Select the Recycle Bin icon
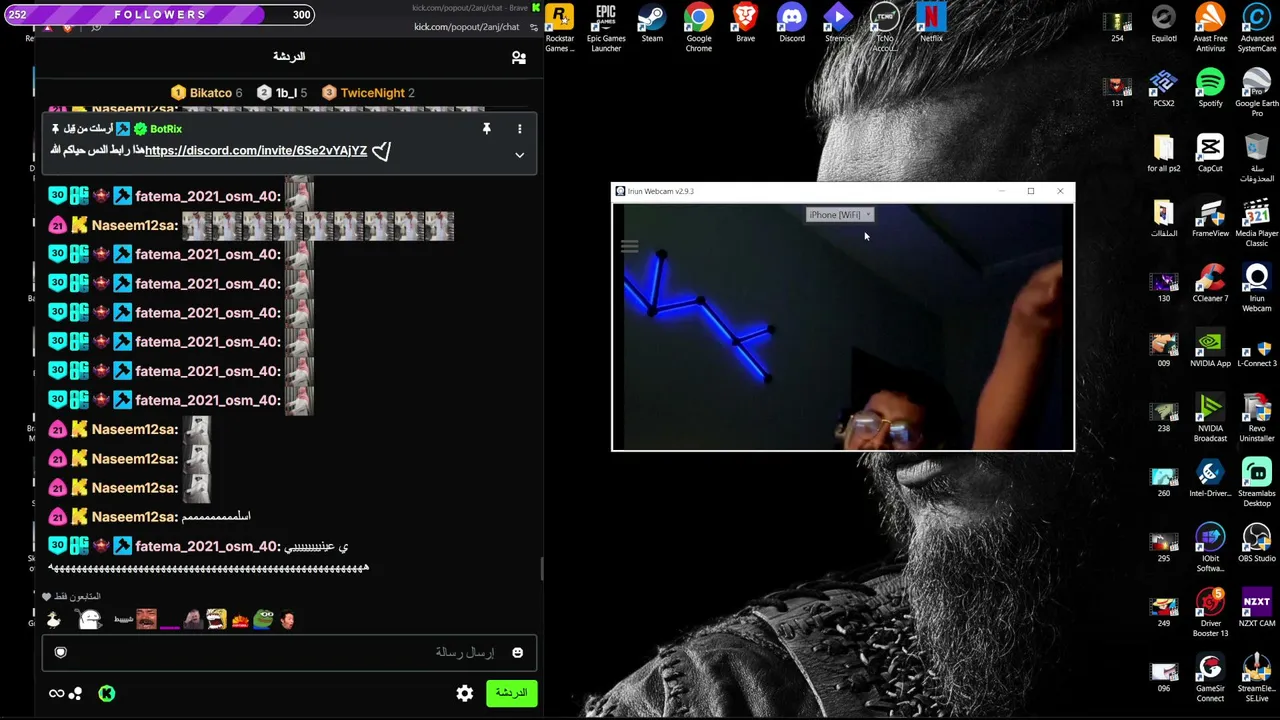1280x720 pixels. pos(1257,158)
